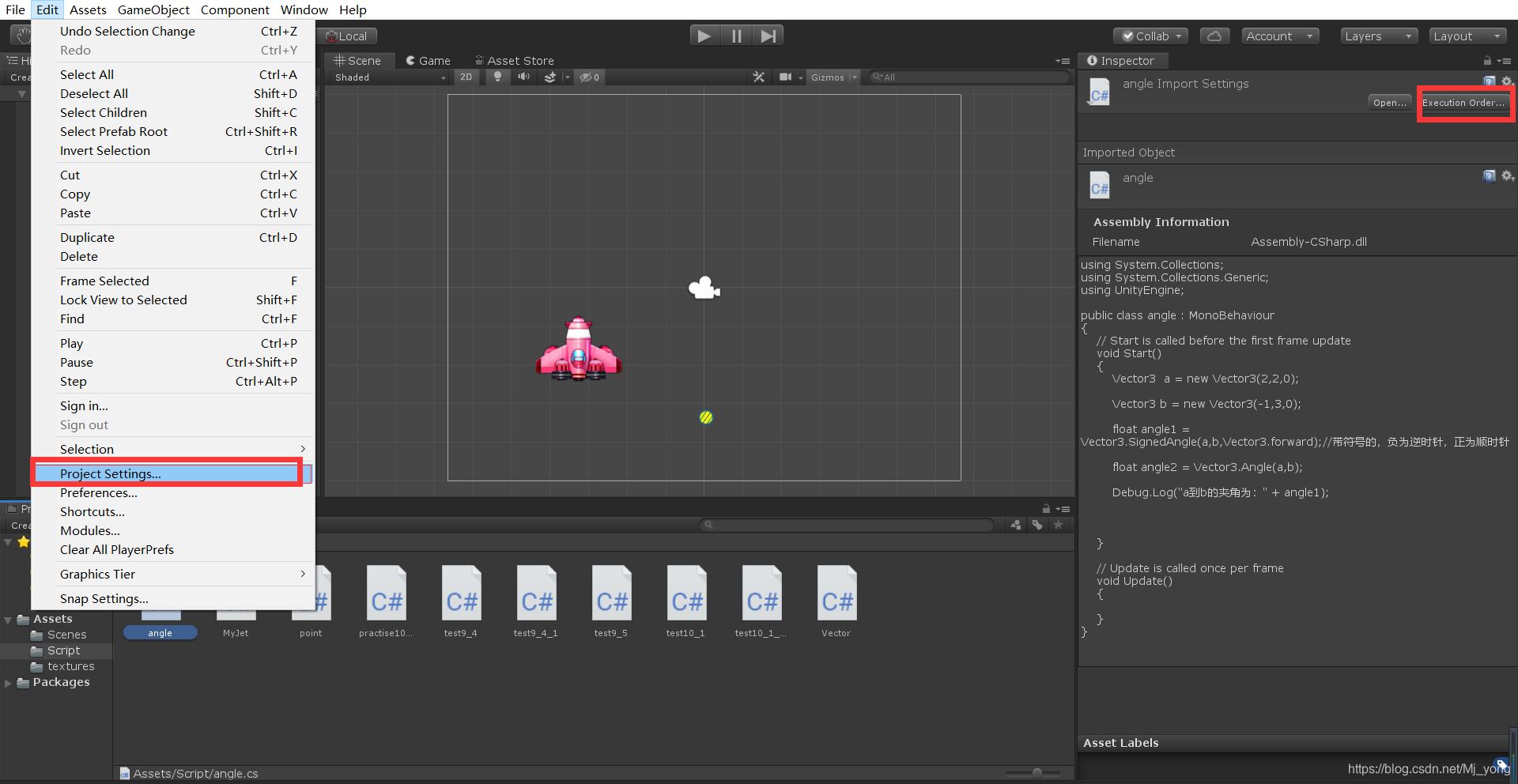The image size is (1518, 784).
Task: Select the textures folder
Action: pyautogui.click(x=62, y=666)
